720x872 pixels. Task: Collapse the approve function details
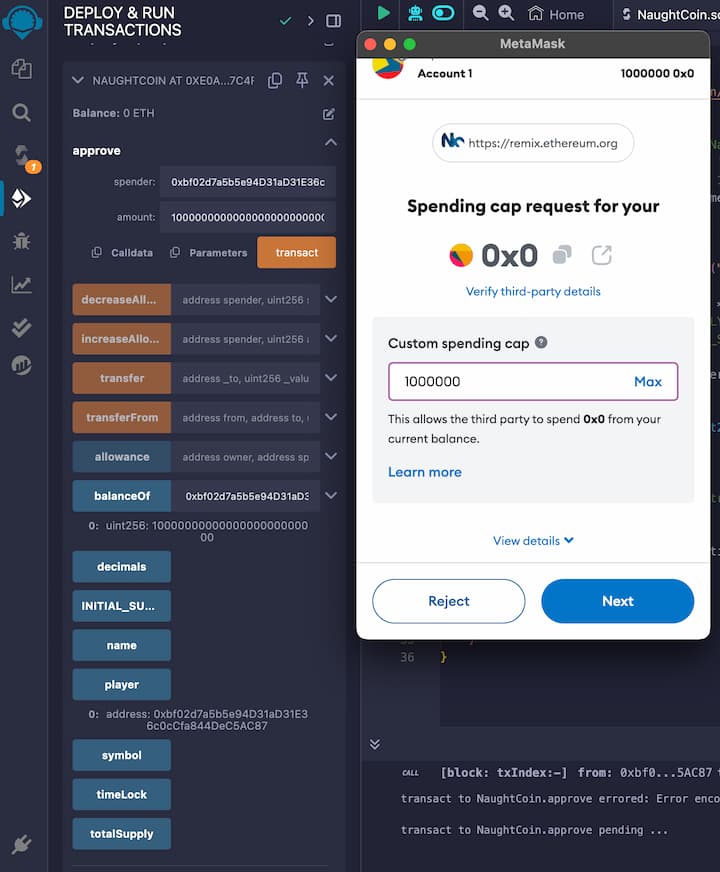[330, 142]
